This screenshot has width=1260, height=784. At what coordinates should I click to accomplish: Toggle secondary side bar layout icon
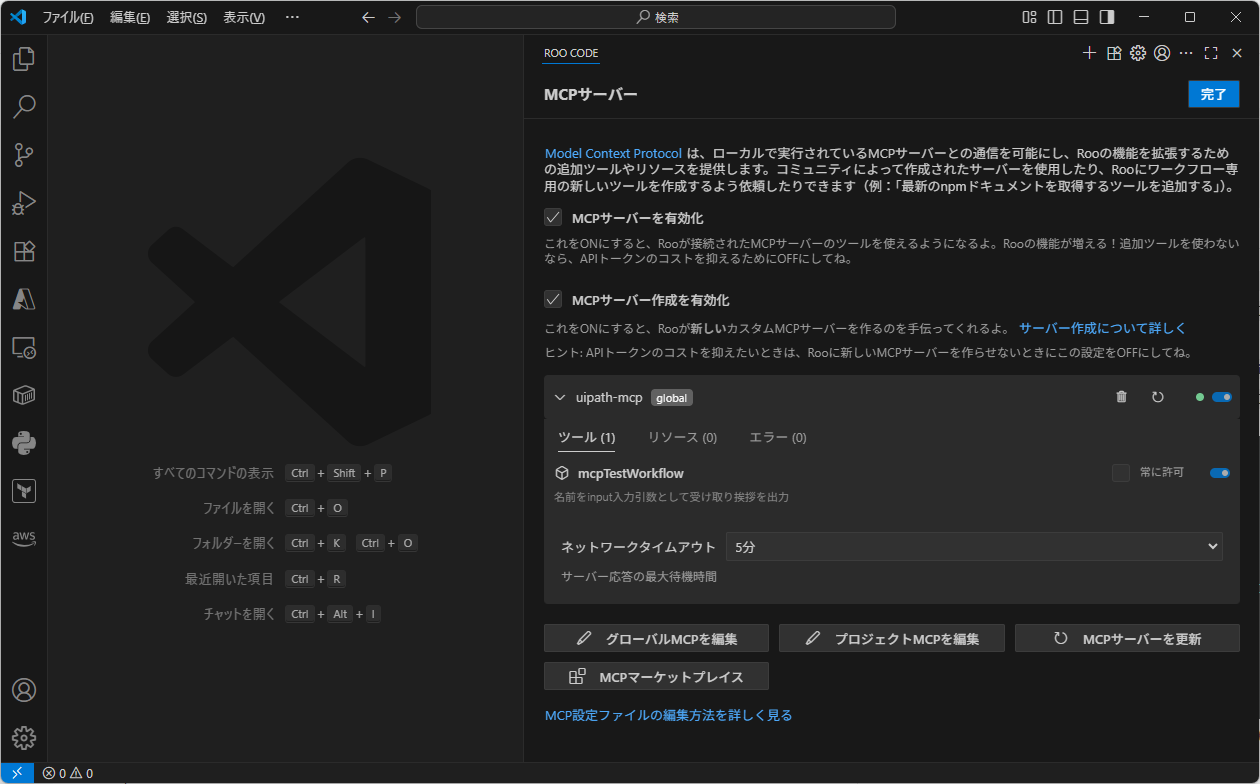1107,17
